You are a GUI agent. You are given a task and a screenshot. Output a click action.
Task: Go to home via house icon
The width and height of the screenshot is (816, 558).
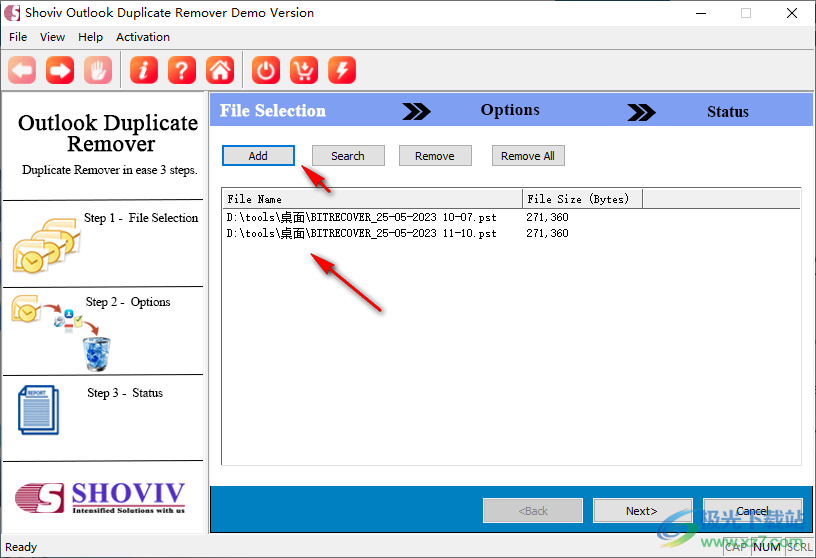[220, 70]
